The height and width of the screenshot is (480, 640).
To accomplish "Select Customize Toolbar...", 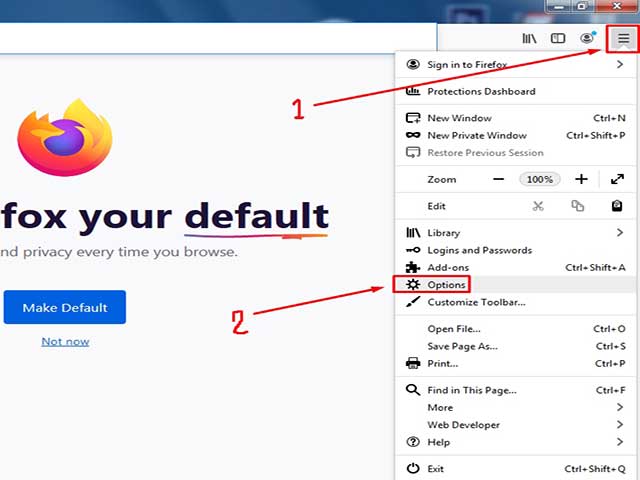I will [x=515, y=302].
